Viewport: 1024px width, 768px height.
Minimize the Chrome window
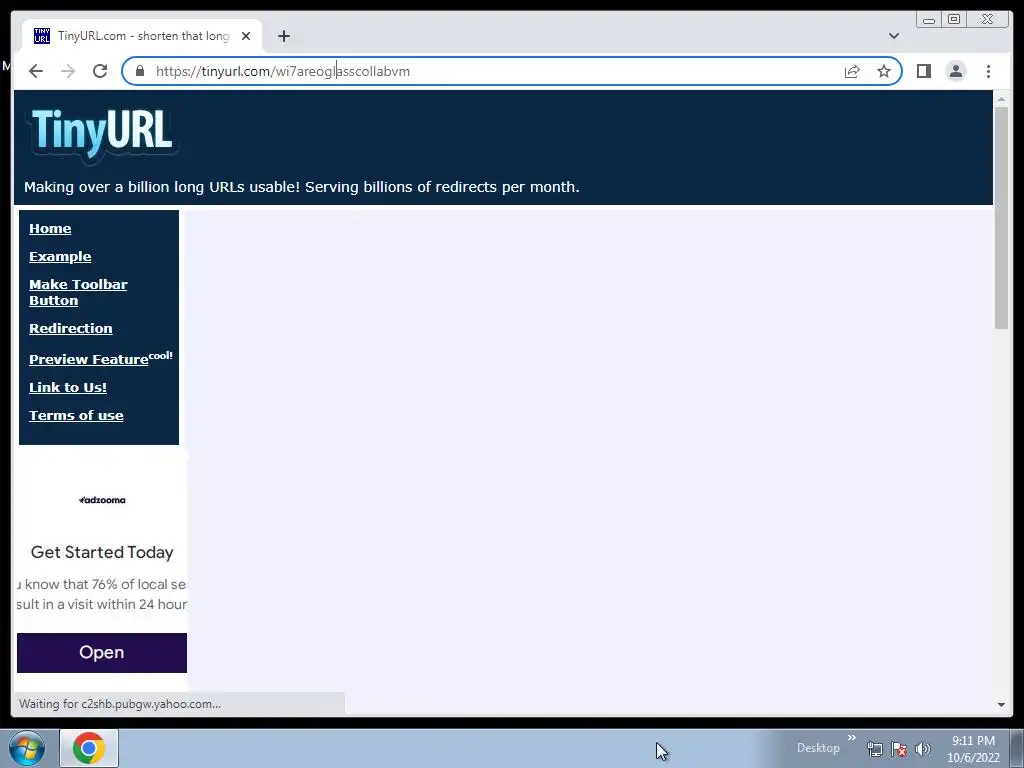pos(929,20)
